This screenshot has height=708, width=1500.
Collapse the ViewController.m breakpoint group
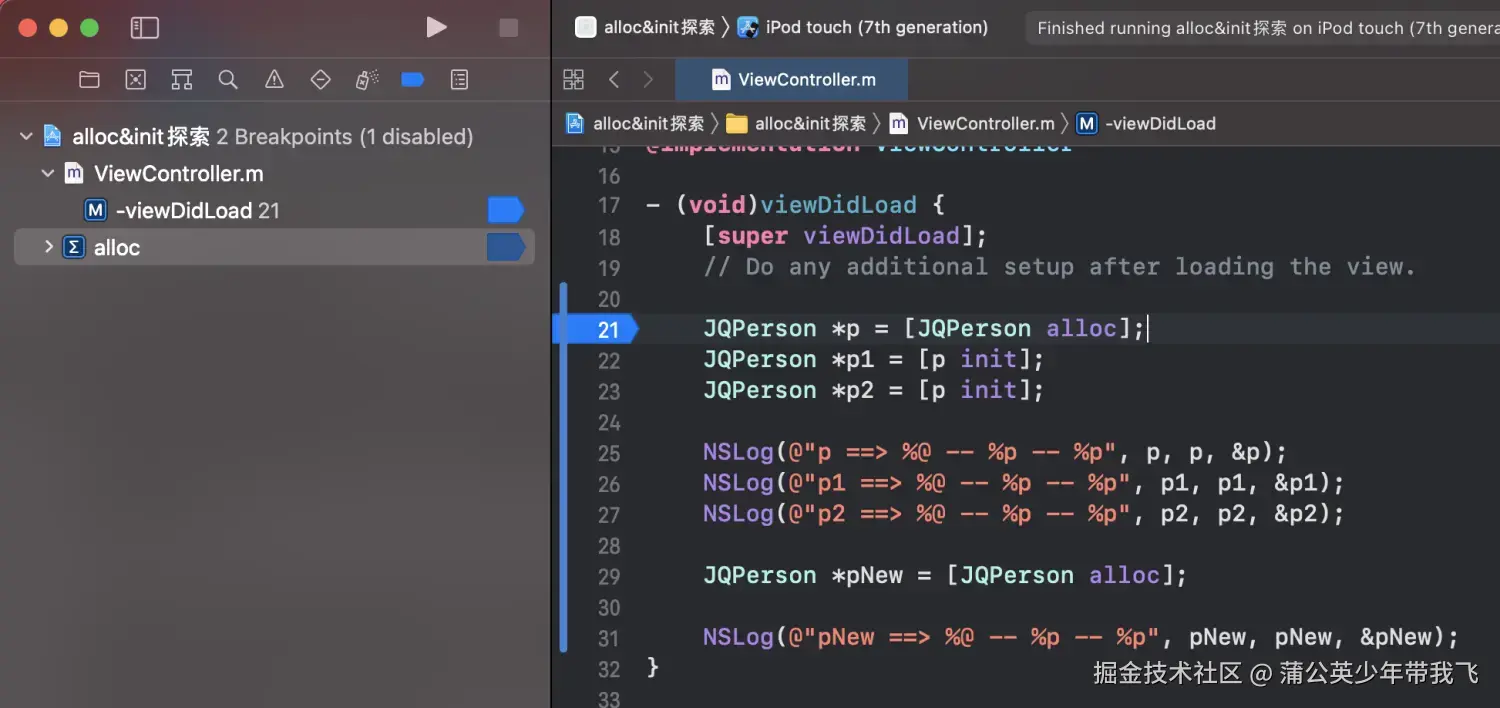(x=47, y=173)
